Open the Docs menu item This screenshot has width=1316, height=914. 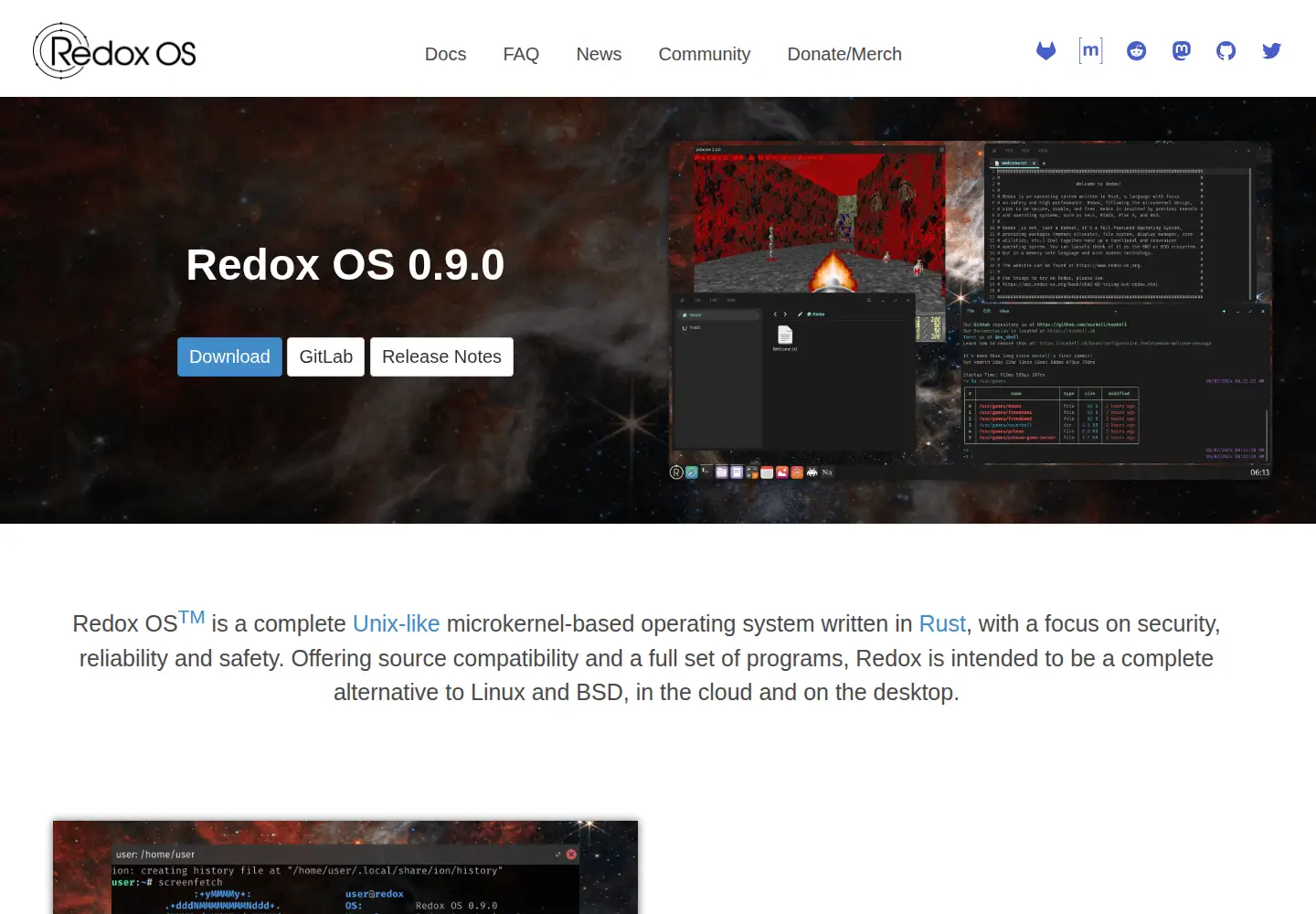(445, 54)
